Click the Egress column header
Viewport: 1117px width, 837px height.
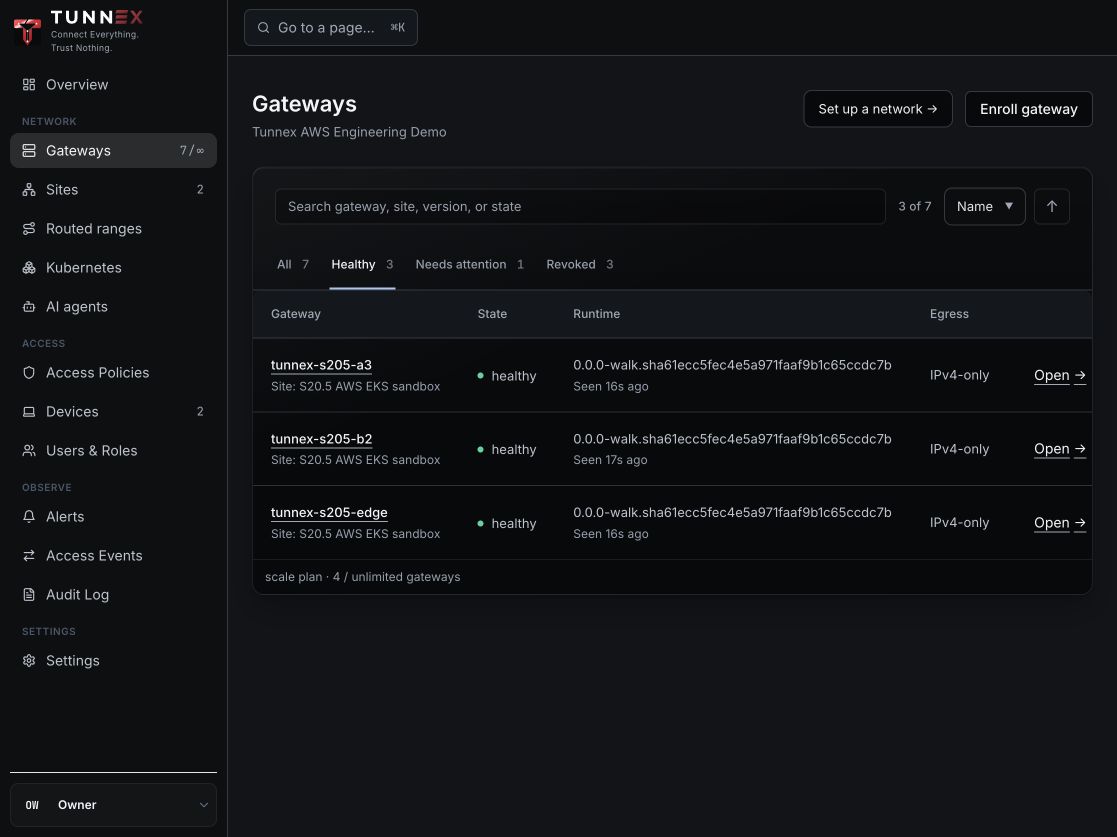pyautogui.click(x=949, y=314)
